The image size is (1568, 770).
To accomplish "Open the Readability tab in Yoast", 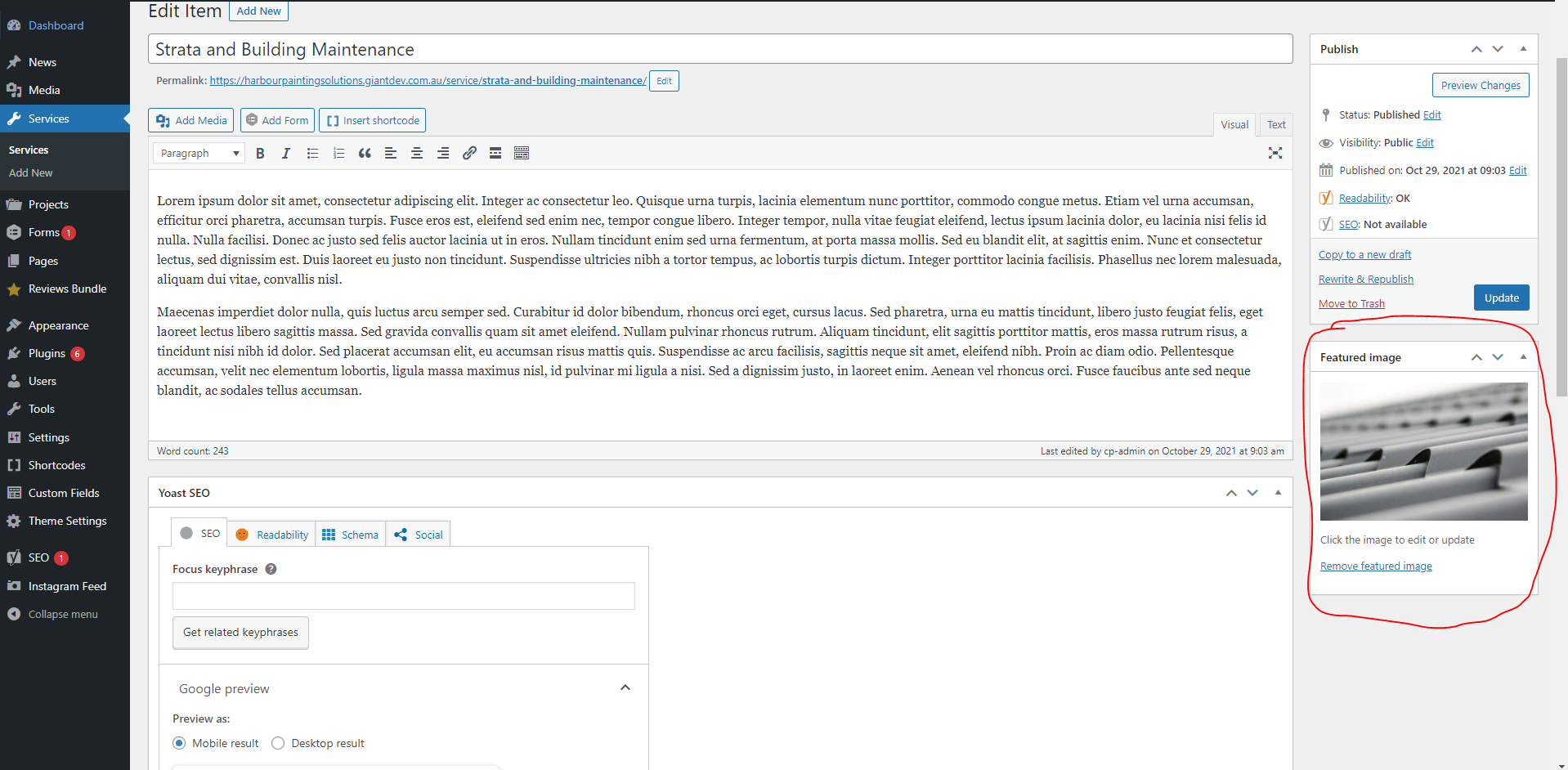I will point(273,535).
